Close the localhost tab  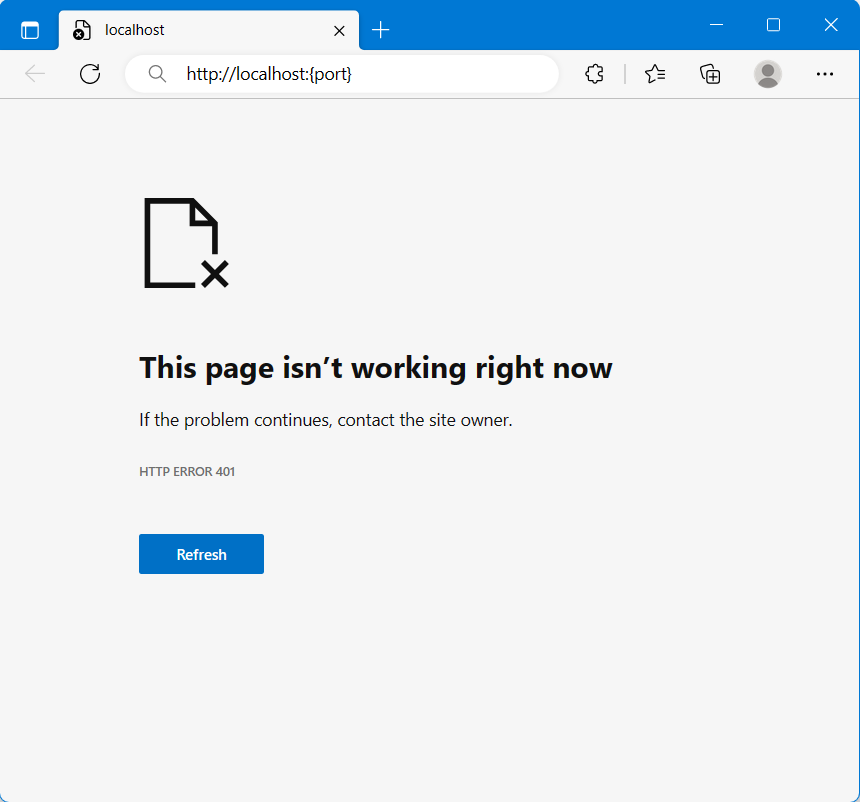(x=339, y=31)
